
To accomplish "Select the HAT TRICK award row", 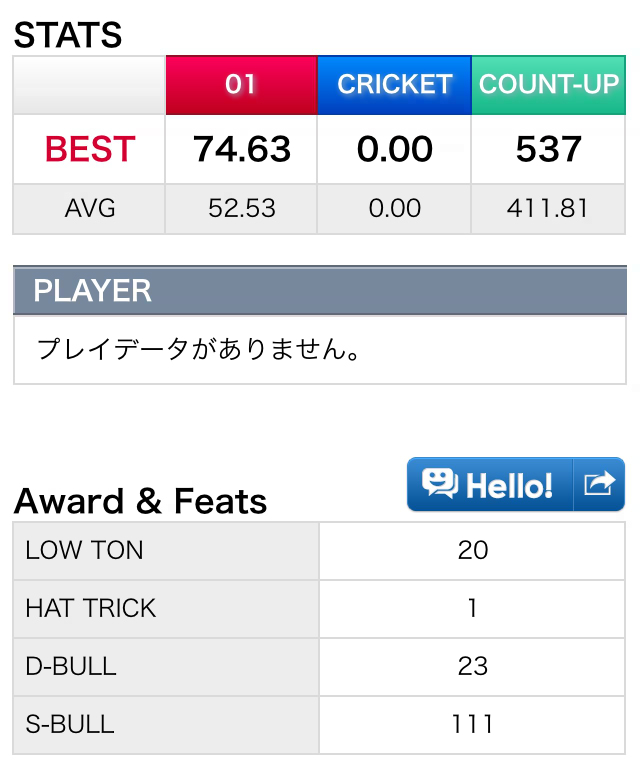I will click(319, 608).
